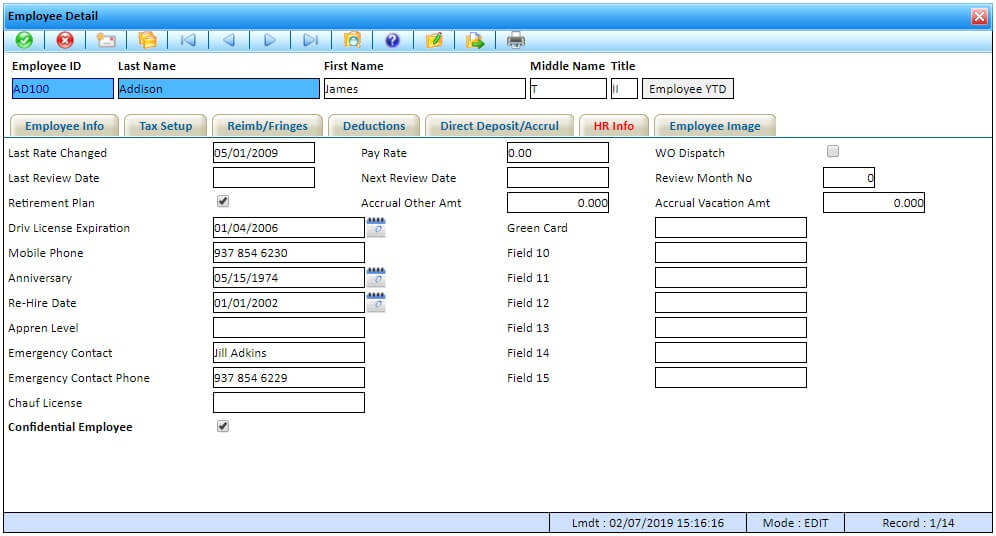Click the Employee YTD button
The height and width of the screenshot is (536, 996).
(688, 89)
